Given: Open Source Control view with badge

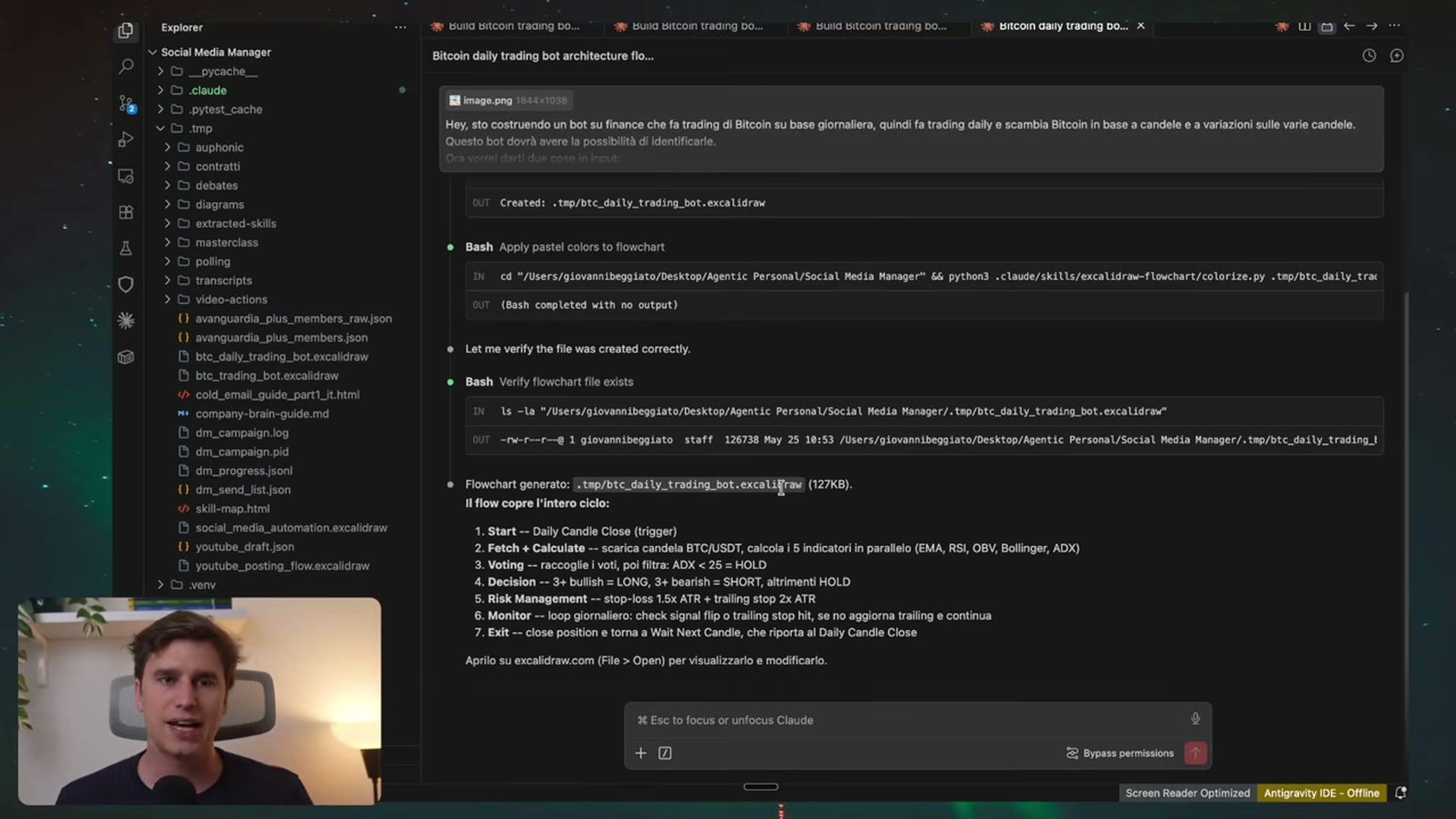Looking at the screenshot, I should pyautogui.click(x=126, y=103).
